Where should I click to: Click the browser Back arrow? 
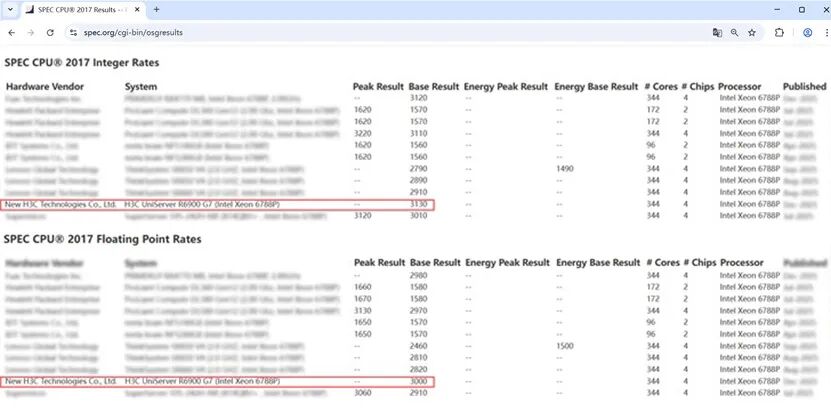pyautogui.click(x=11, y=33)
